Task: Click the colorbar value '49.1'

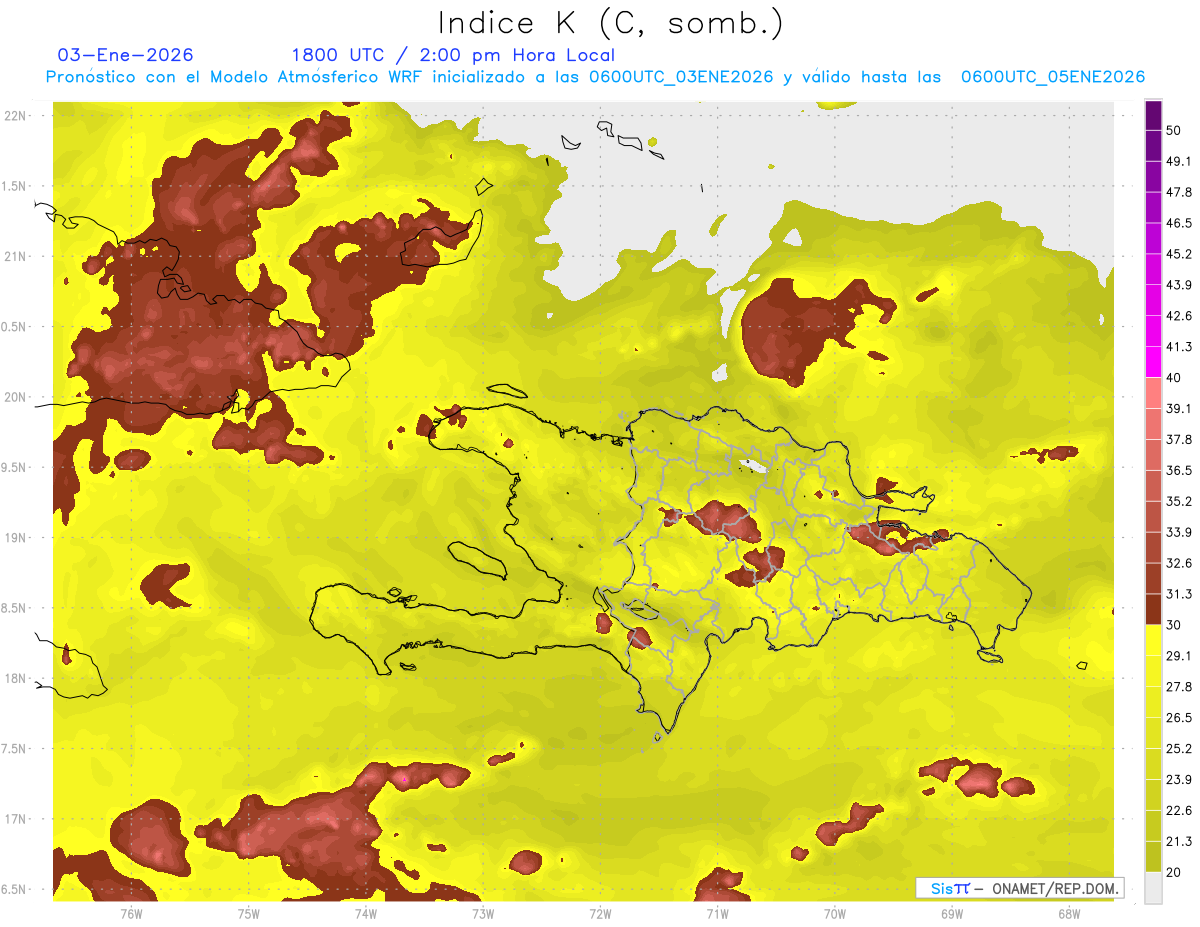Action: (1179, 161)
